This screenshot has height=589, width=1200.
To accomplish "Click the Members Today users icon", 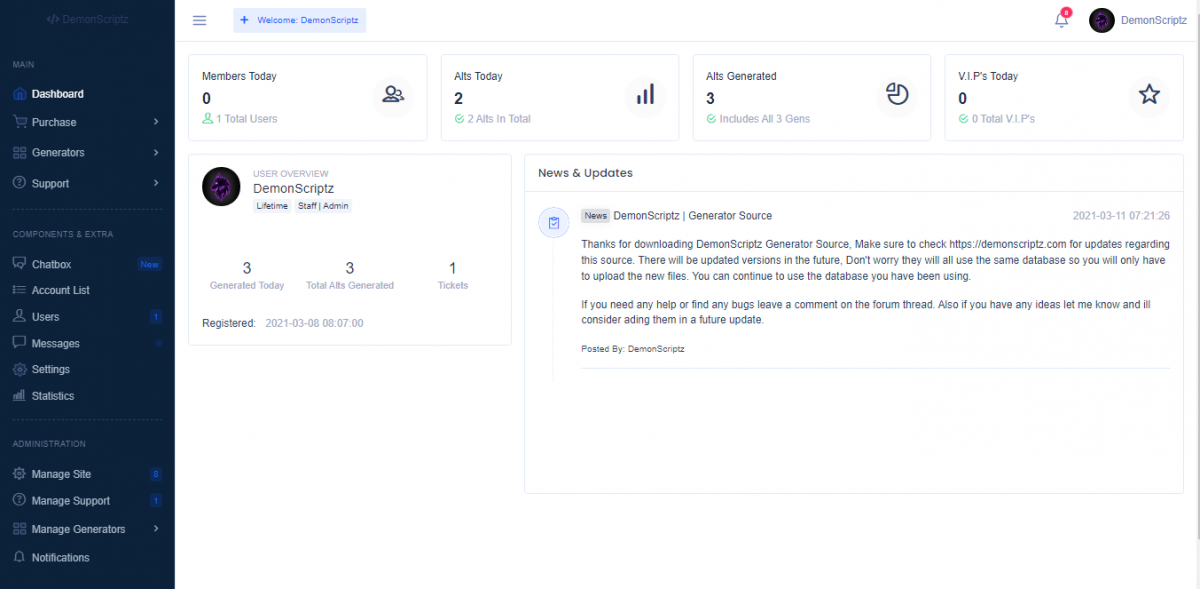I will pyautogui.click(x=393, y=95).
